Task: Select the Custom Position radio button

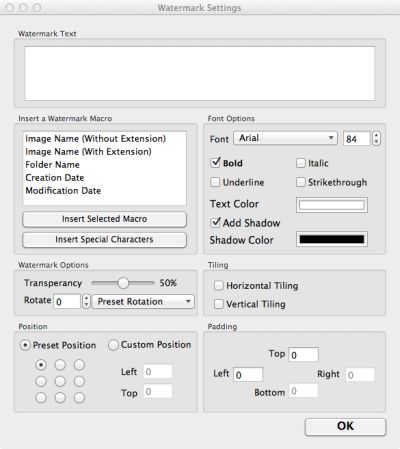Action: pos(113,345)
